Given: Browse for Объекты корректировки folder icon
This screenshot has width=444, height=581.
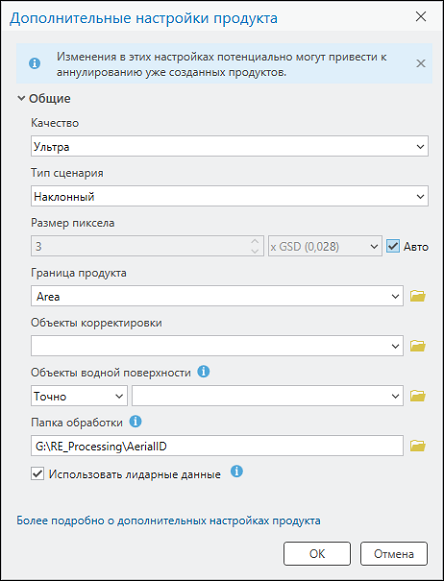Looking at the screenshot, I should pos(418,346).
